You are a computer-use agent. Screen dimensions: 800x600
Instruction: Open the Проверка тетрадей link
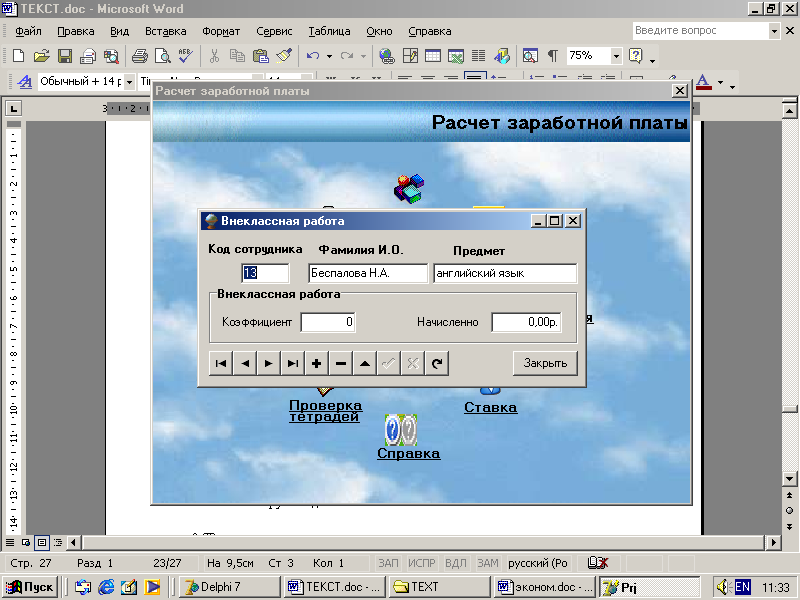click(326, 411)
